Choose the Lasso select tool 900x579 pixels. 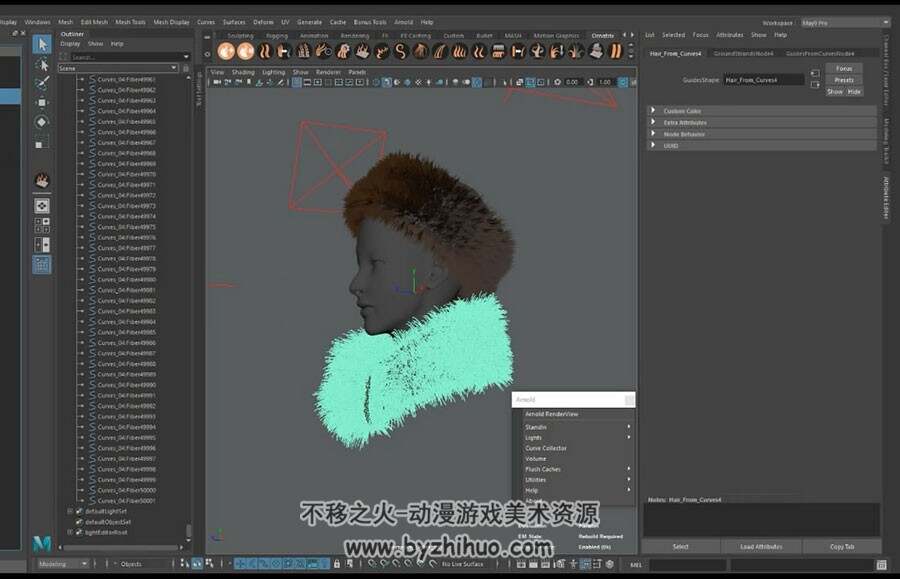tap(41, 64)
